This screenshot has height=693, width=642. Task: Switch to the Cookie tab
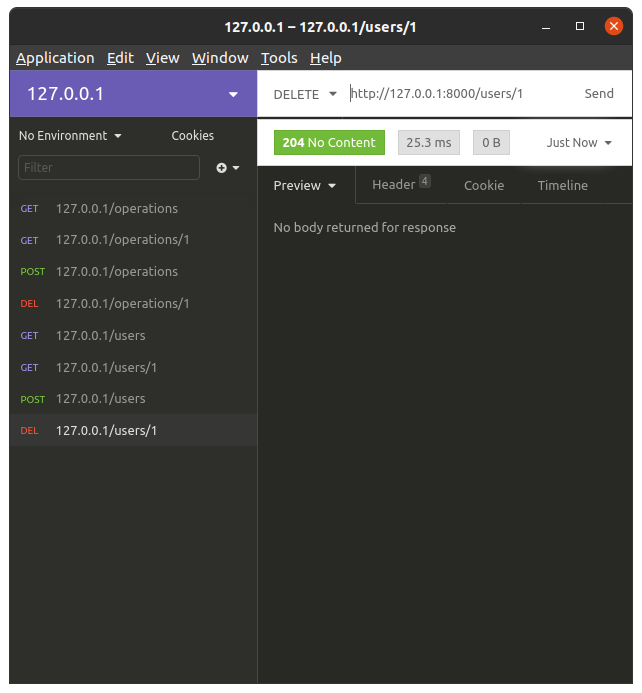(x=484, y=186)
